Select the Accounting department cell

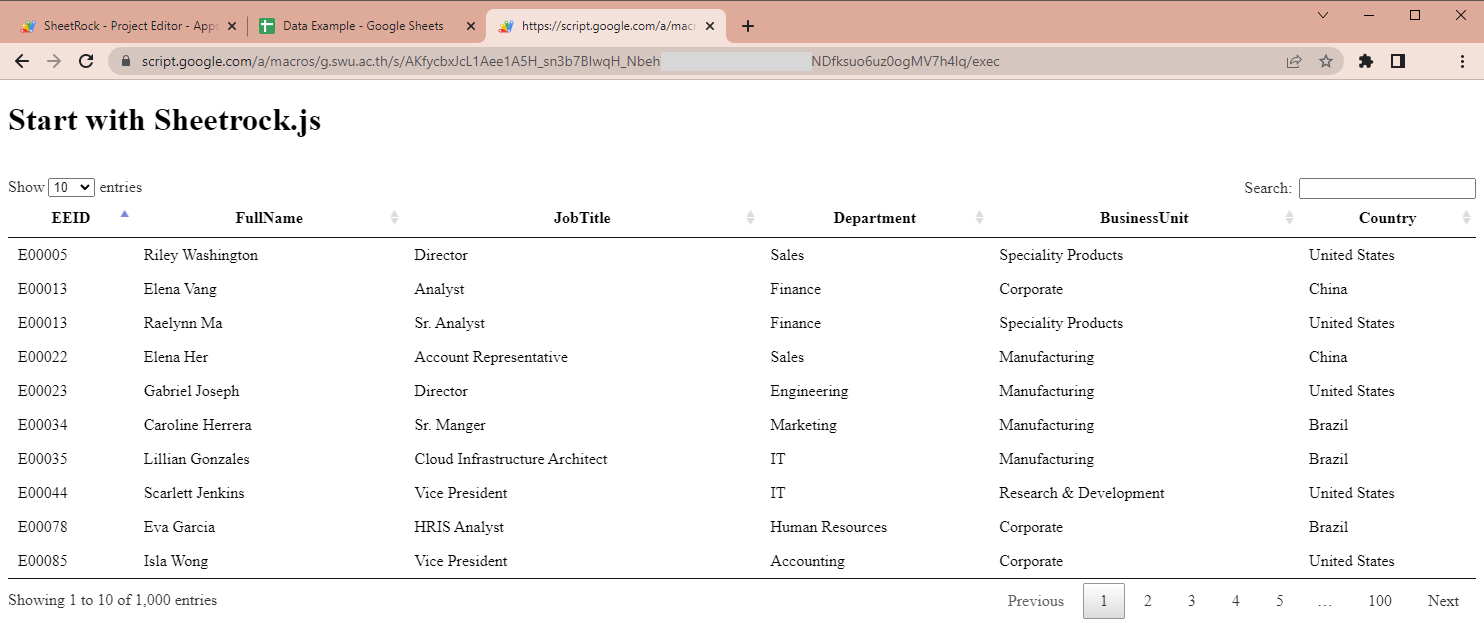coord(807,561)
